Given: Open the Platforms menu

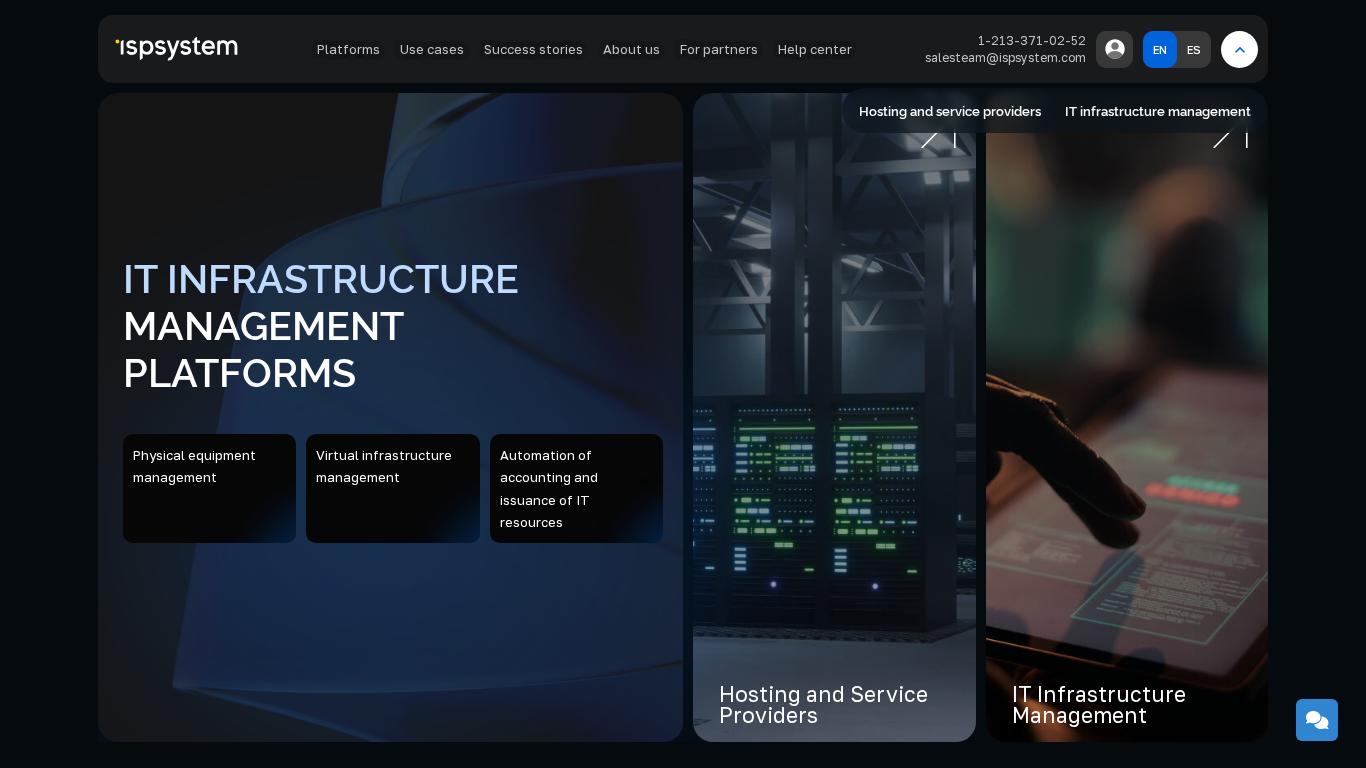Looking at the screenshot, I should pyautogui.click(x=348, y=49).
